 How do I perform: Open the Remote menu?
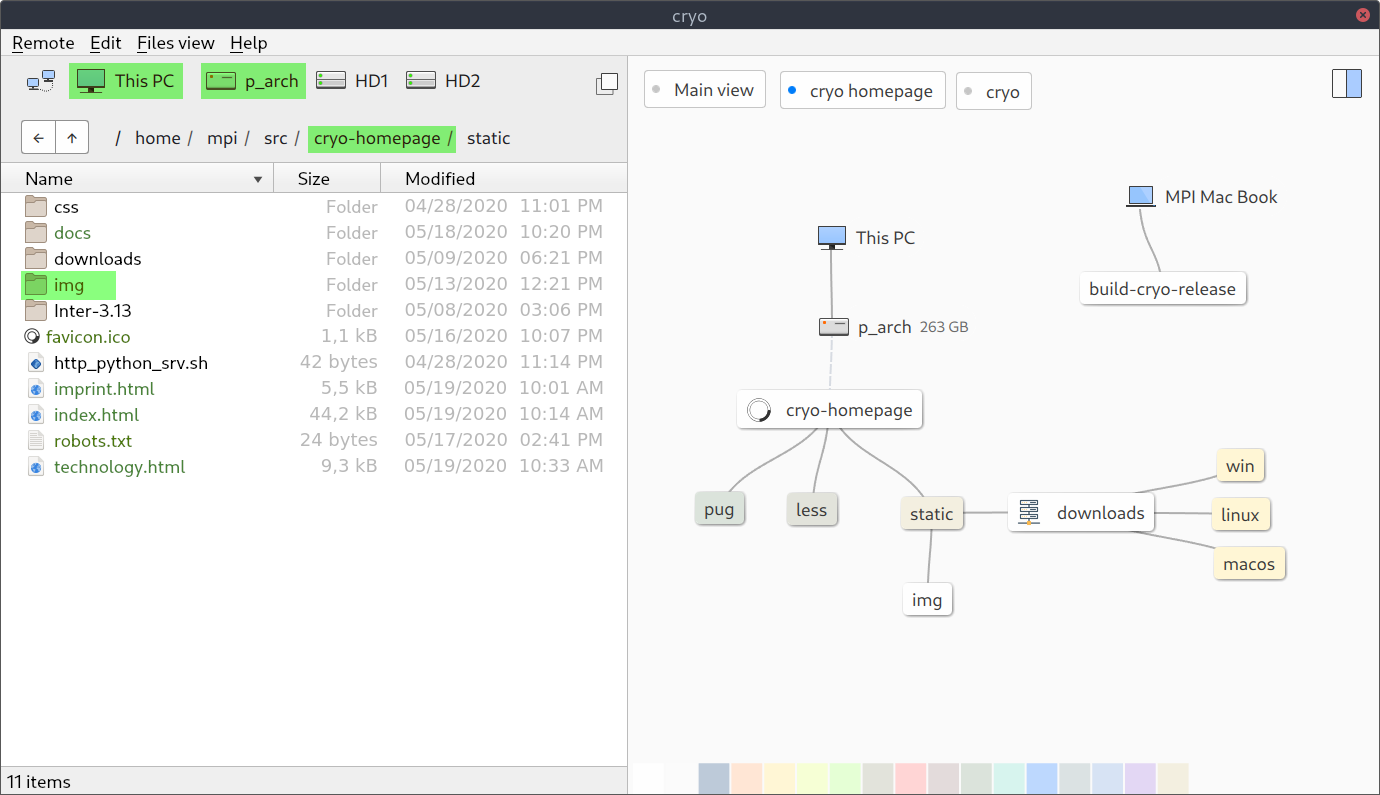42,43
